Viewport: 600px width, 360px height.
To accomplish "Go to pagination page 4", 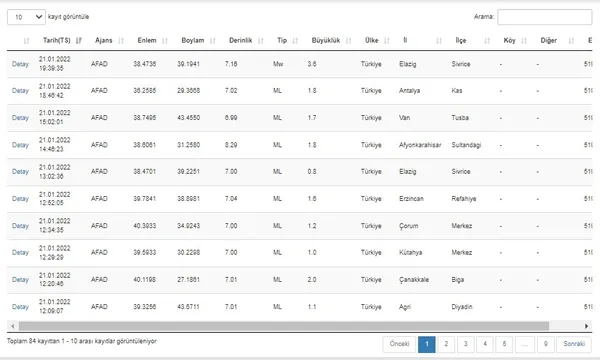I will pyautogui.click(x=485, y=344).
